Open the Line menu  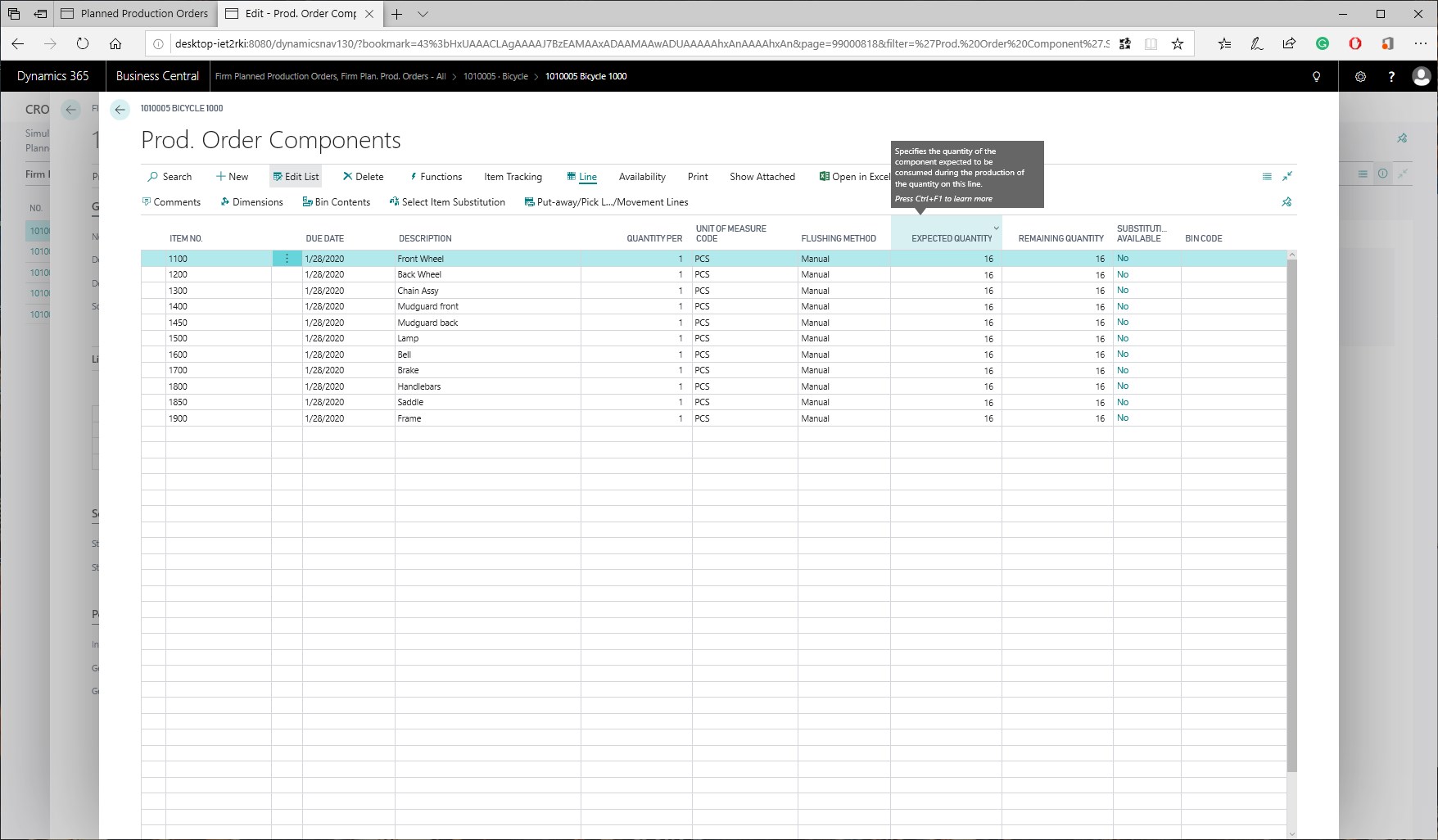click(x=582, y=177)
